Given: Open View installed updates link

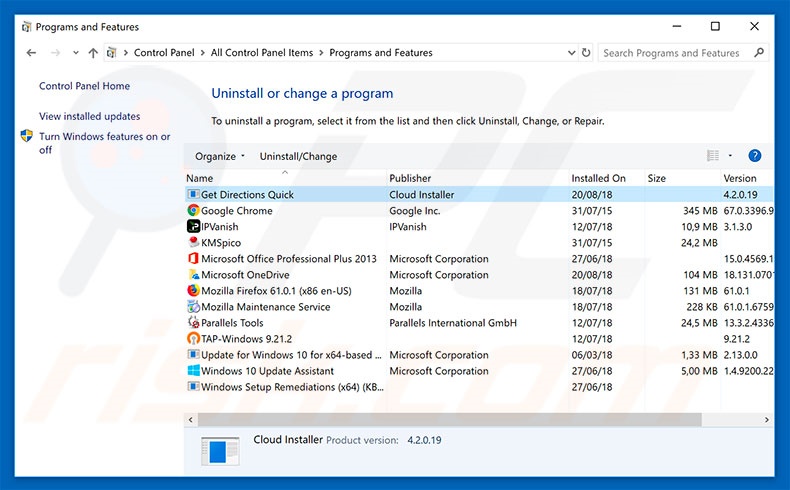Looking at the screenshot, I should coord(90,116).
